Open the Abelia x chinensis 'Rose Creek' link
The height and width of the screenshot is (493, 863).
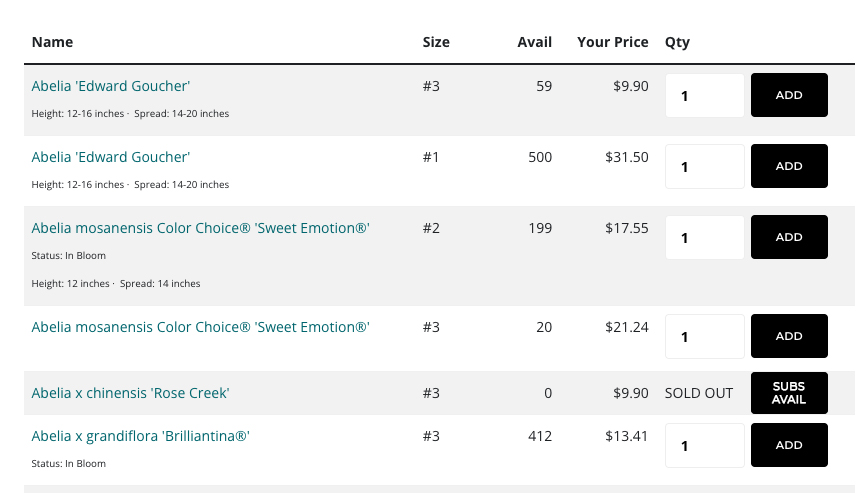point(130,393)
